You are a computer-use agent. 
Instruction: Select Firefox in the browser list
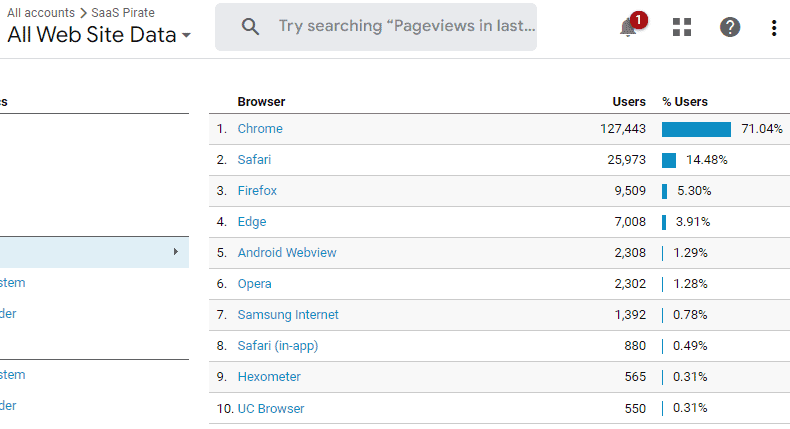(257, 191)
